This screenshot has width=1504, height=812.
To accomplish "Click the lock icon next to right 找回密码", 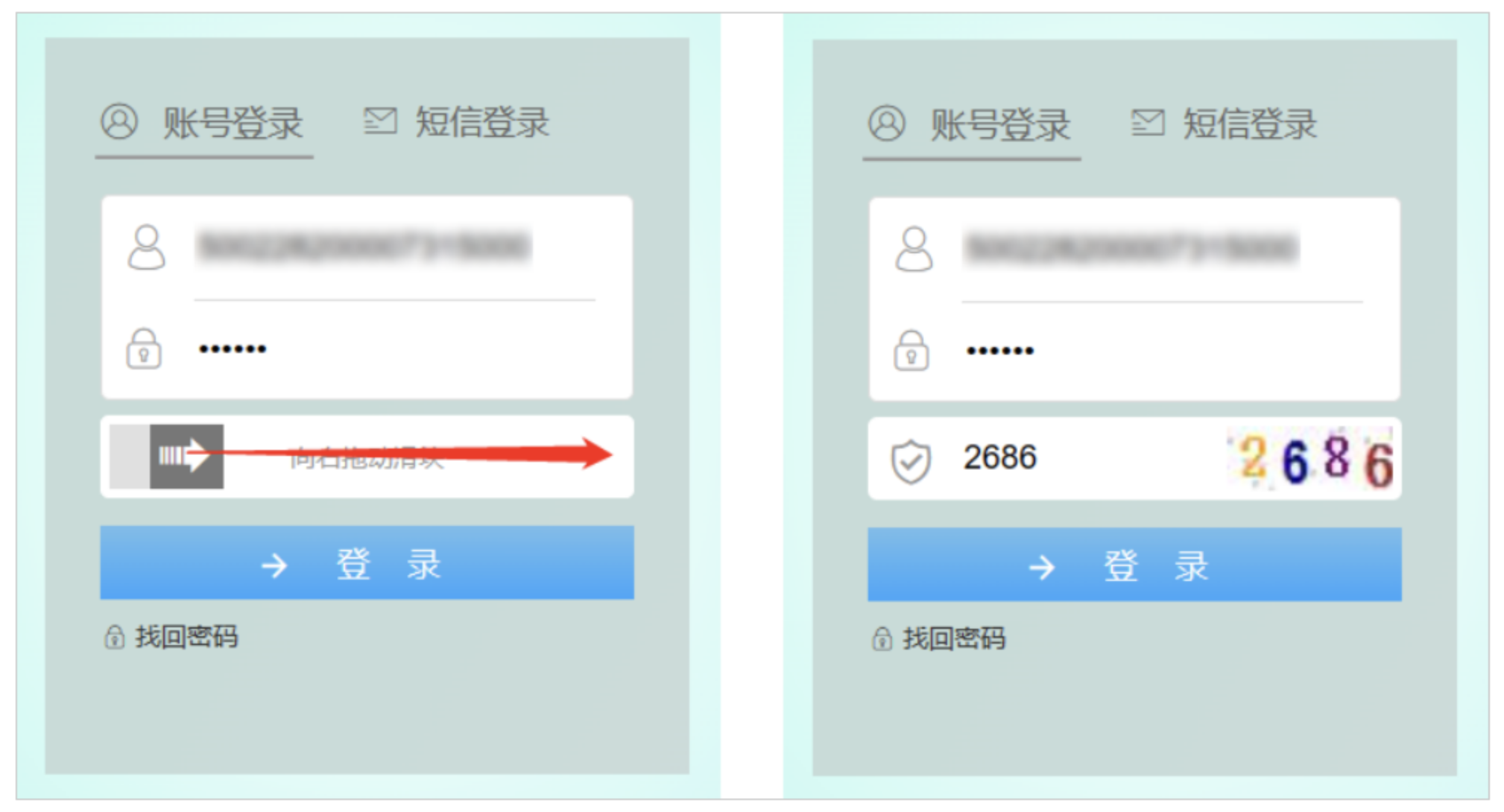I will coord(882,638).
